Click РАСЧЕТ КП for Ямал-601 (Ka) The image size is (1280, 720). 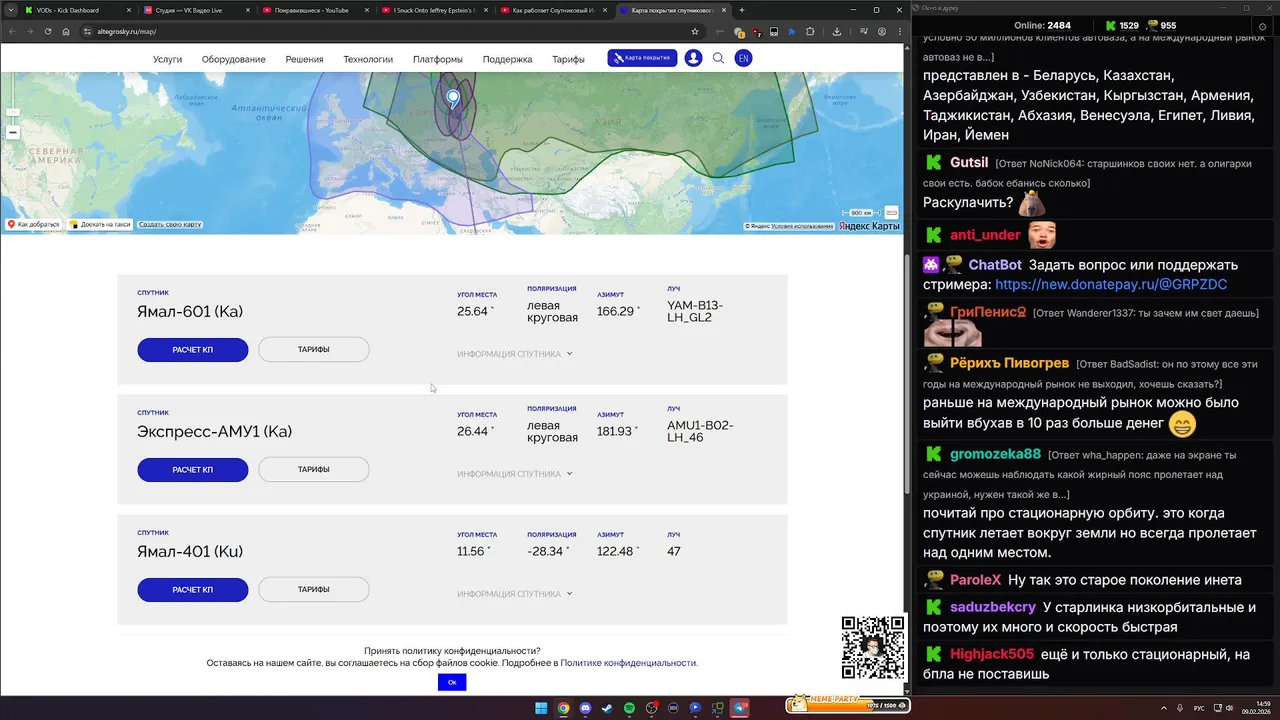(193, 350)
